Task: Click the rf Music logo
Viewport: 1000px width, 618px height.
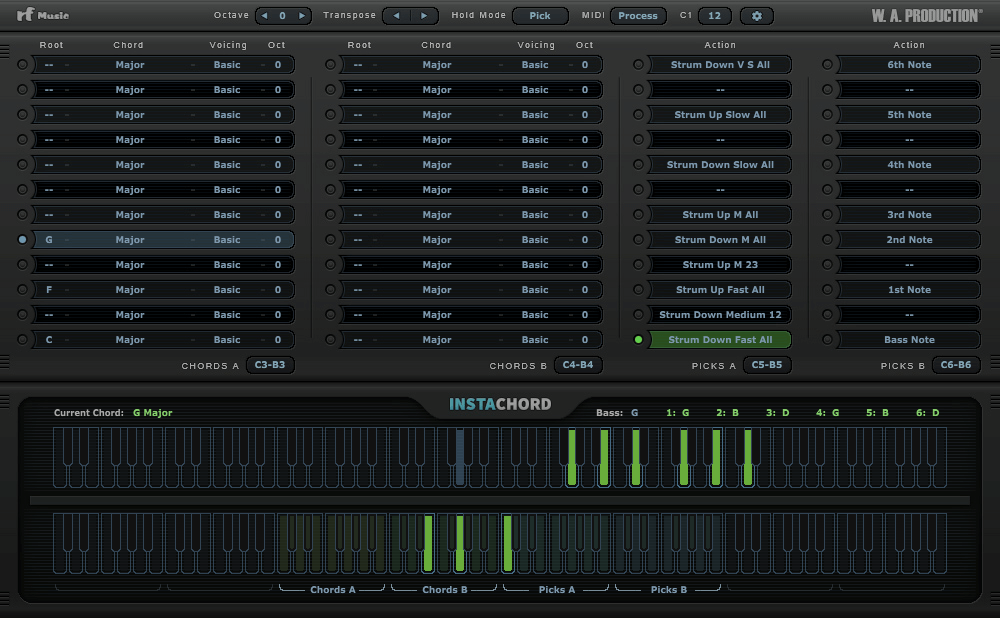Action: [42, 16]
